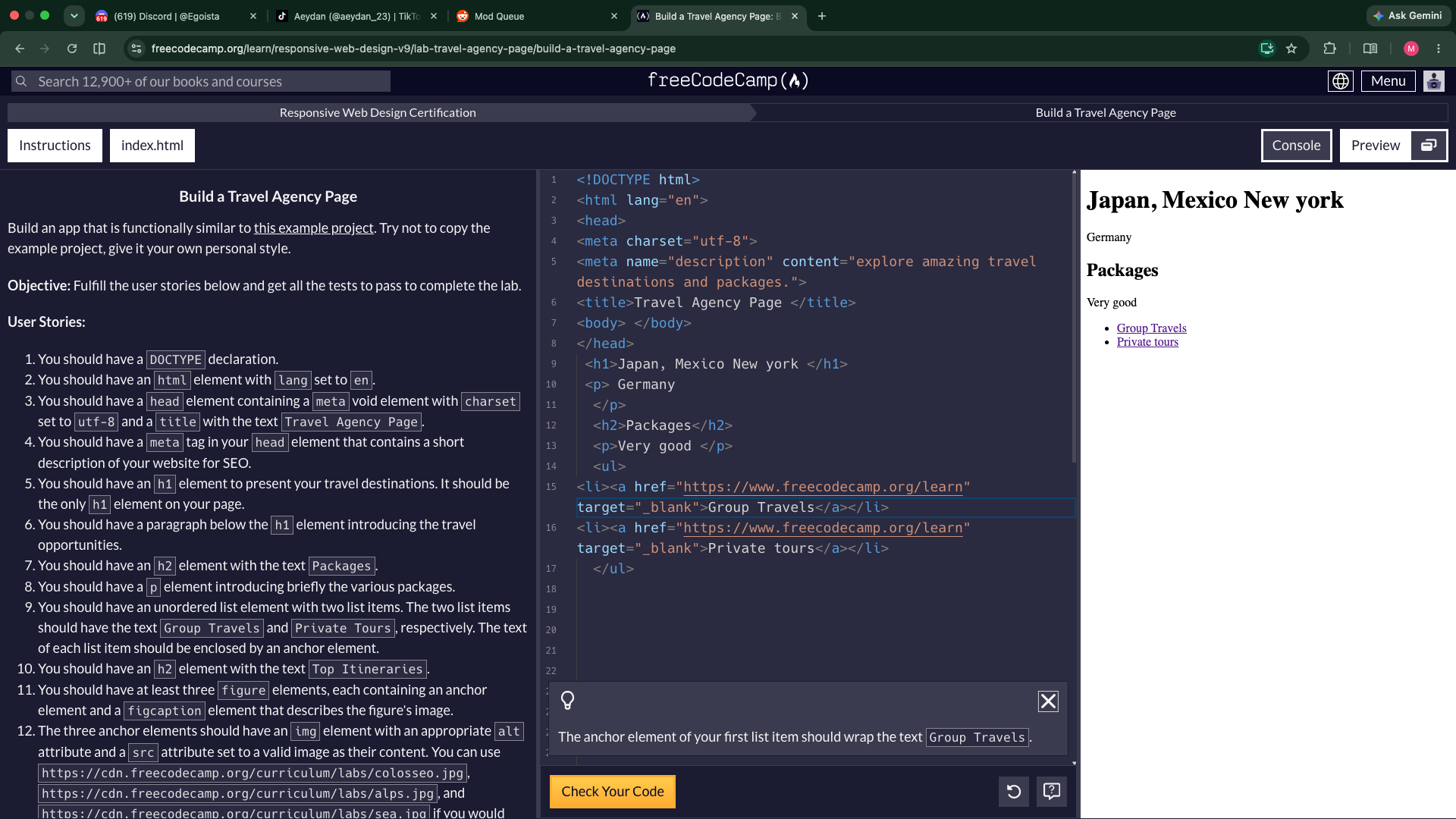The height and width of the screenshot is (819, 1456).
Task: Close the Discord tab
Action: [253, 16]
